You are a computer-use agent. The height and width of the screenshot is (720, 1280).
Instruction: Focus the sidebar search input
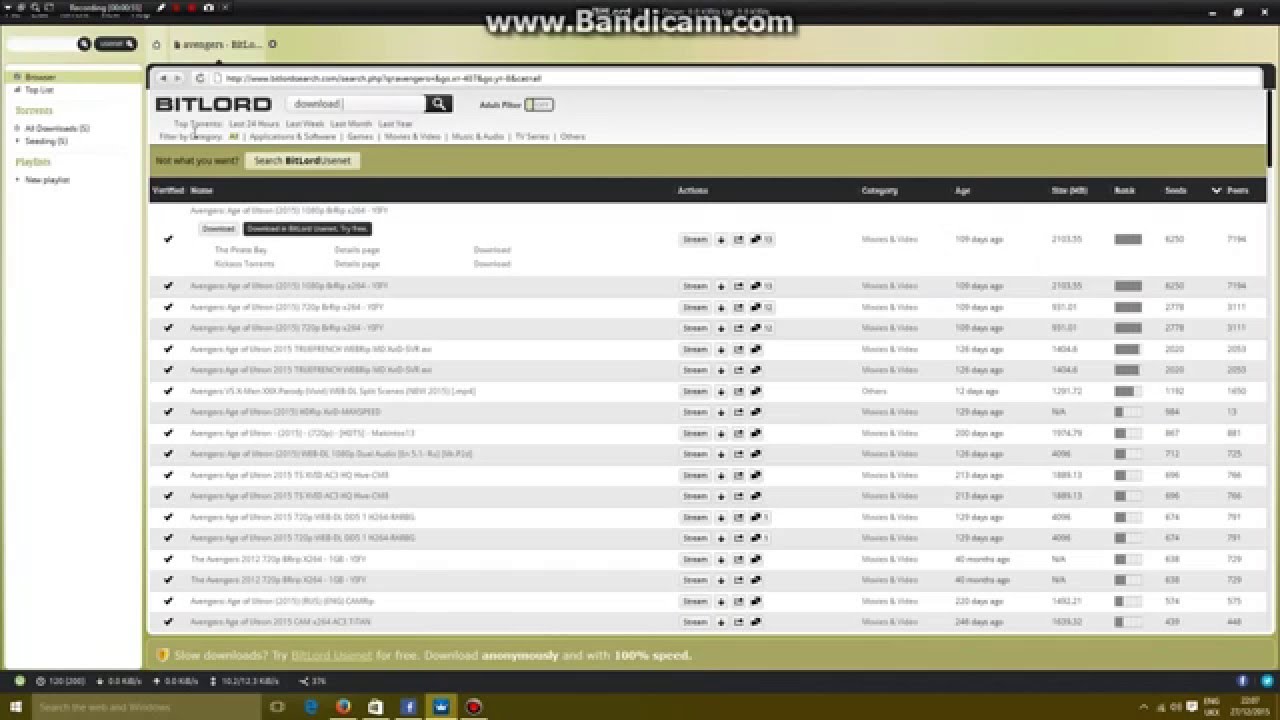(42, 44)
